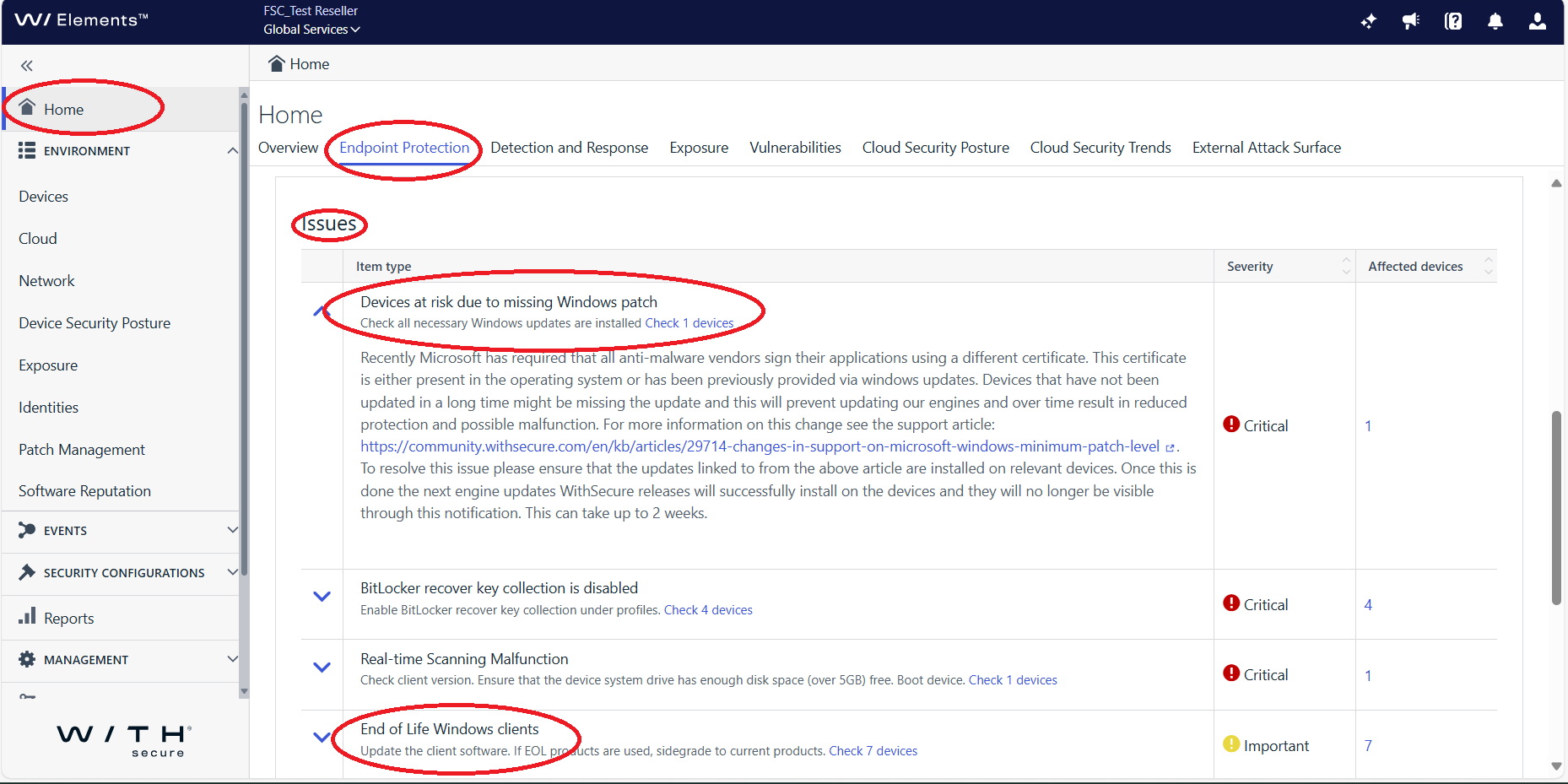This screenshot has height=784, width=1568.
Task: Open Devices in the sidebar
Action: (x=43, y=197)
